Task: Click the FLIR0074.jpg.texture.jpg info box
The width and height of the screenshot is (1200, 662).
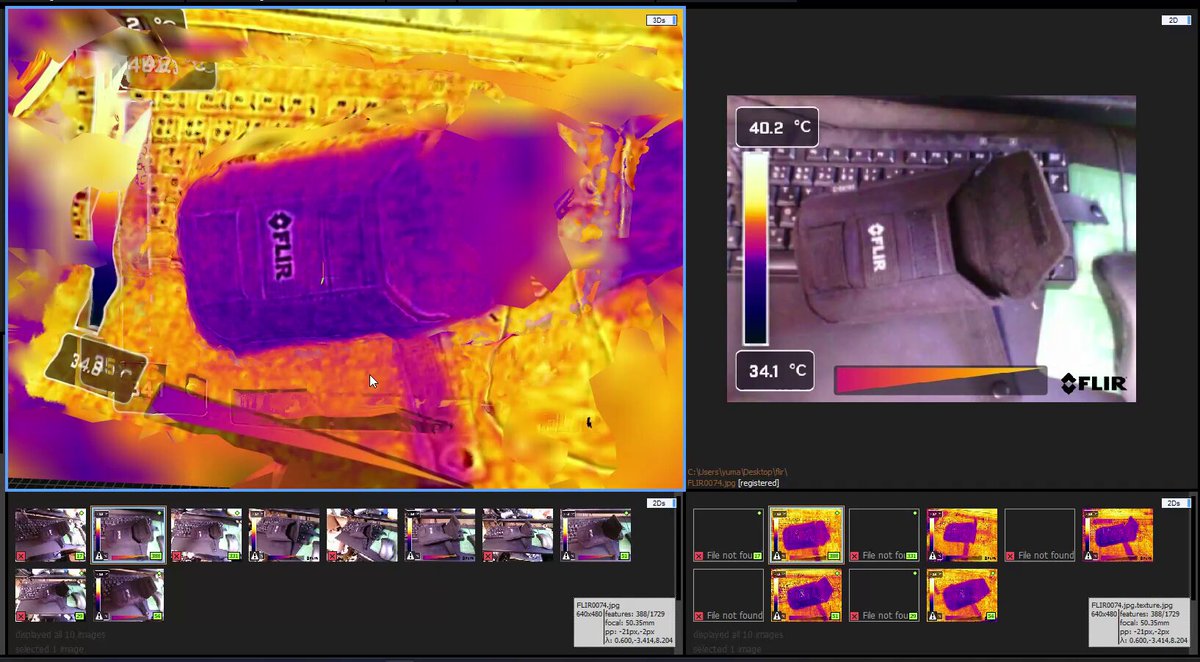Action: coord(1140,622)
